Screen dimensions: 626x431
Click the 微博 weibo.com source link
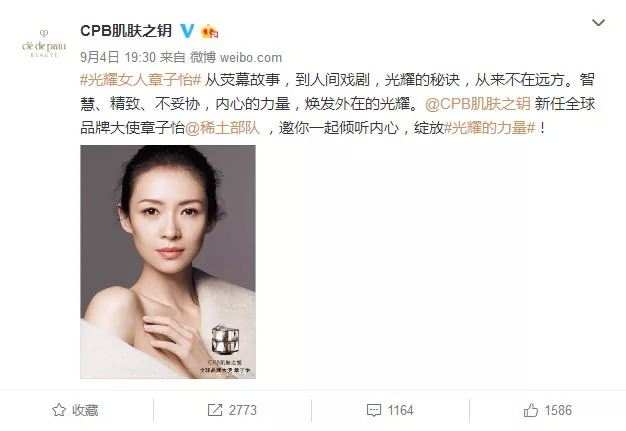(236, 57)
